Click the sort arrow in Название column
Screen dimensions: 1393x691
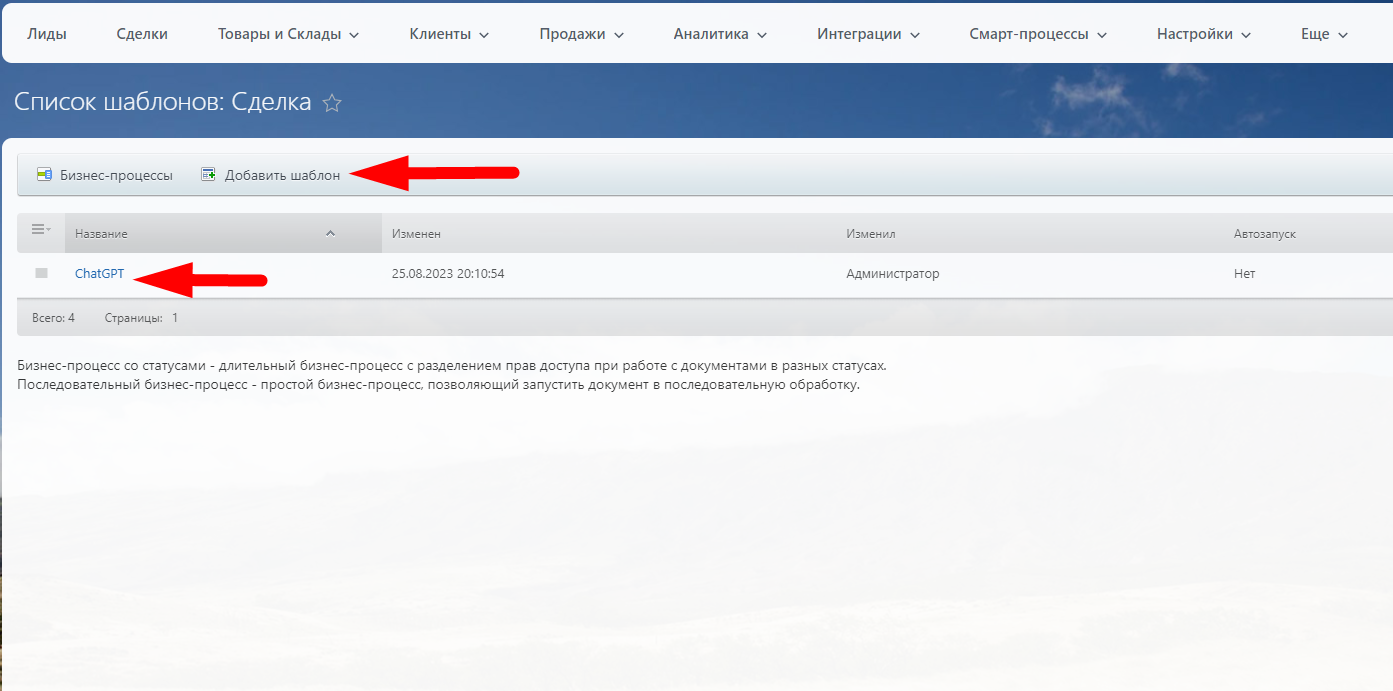(330, 233)
